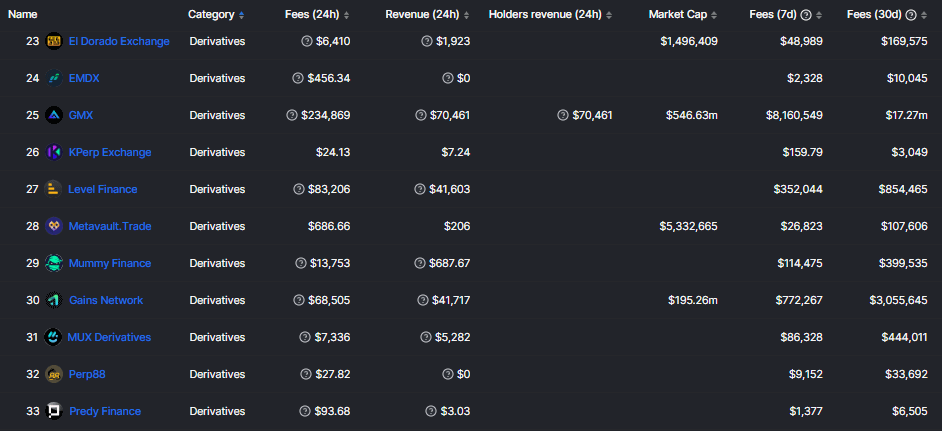Click the KPerp Exchange logo icon
The height and width of the screenshot is (431, 942).
pos(54,152)
